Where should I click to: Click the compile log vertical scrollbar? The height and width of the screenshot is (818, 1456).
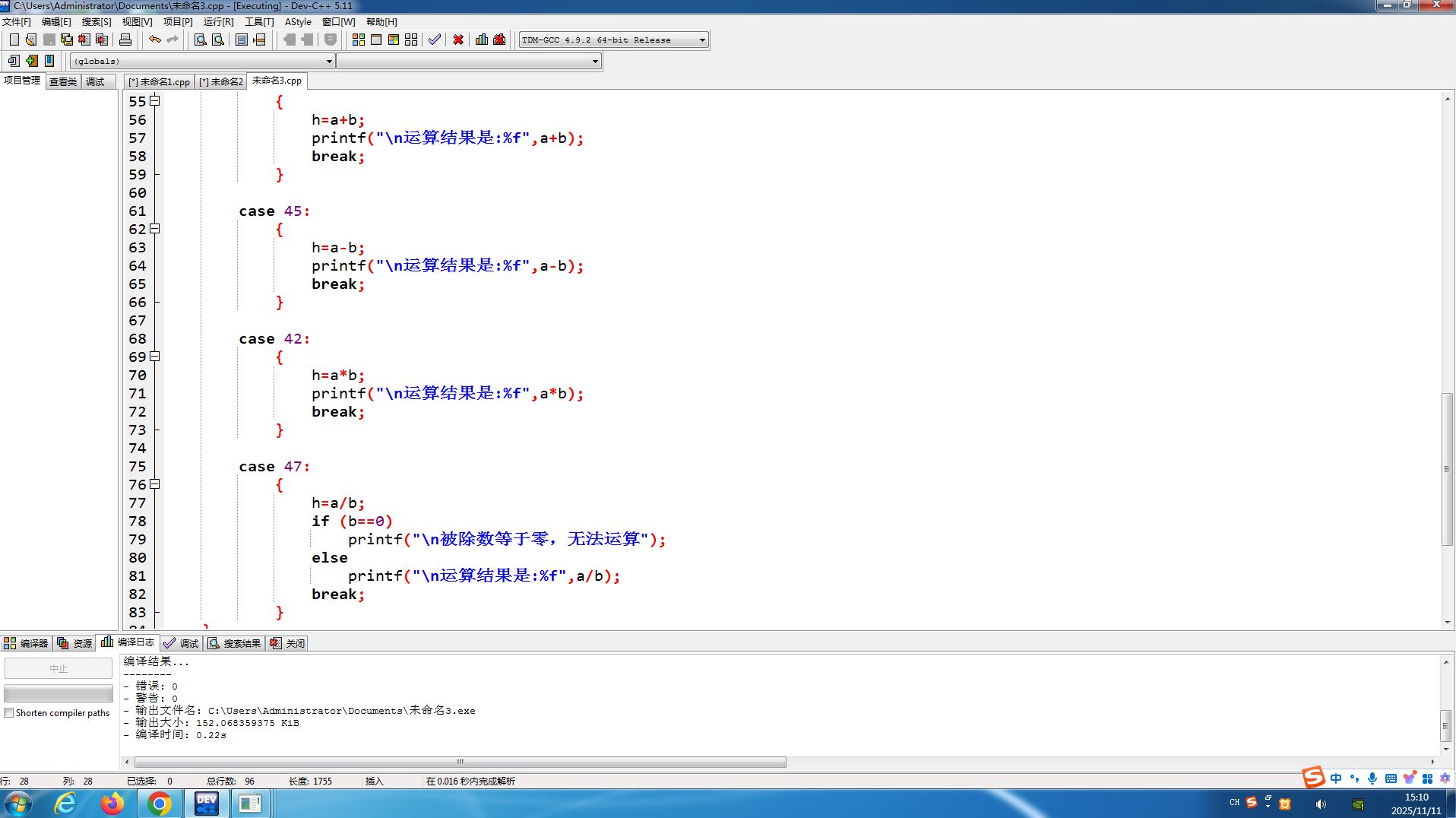point(1446,726)
